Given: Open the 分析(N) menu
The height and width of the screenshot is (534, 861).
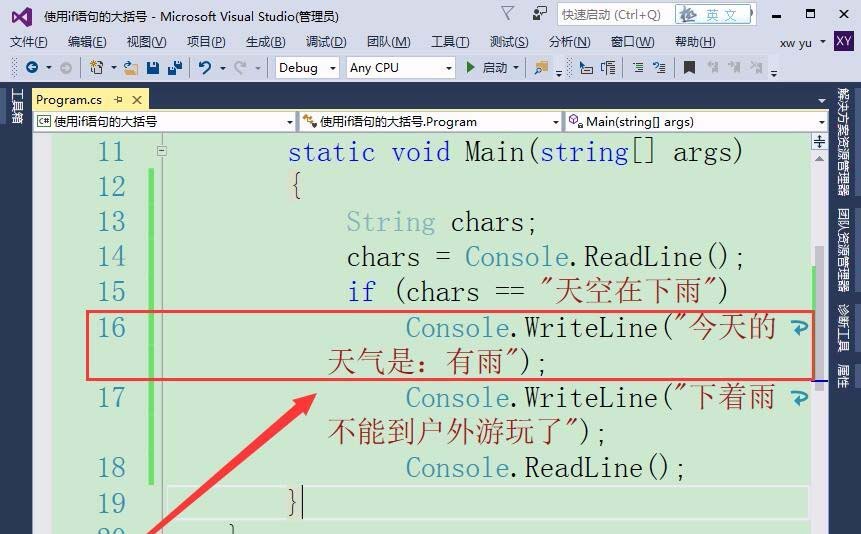Looking at the screenshot, I should click(569, 42).
